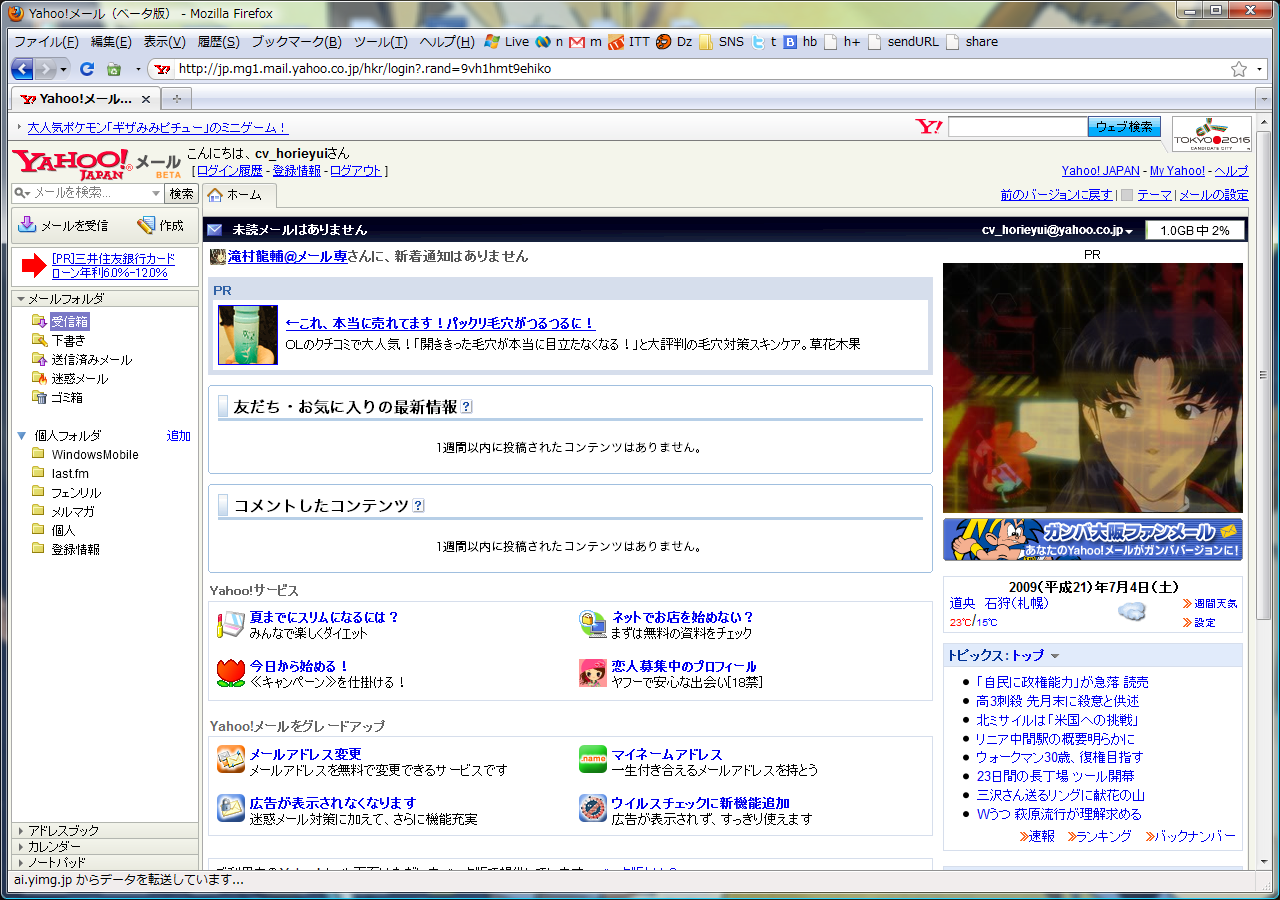Open the Dz bookmark
Screen dimensions: 1280x900
[674, 42]
